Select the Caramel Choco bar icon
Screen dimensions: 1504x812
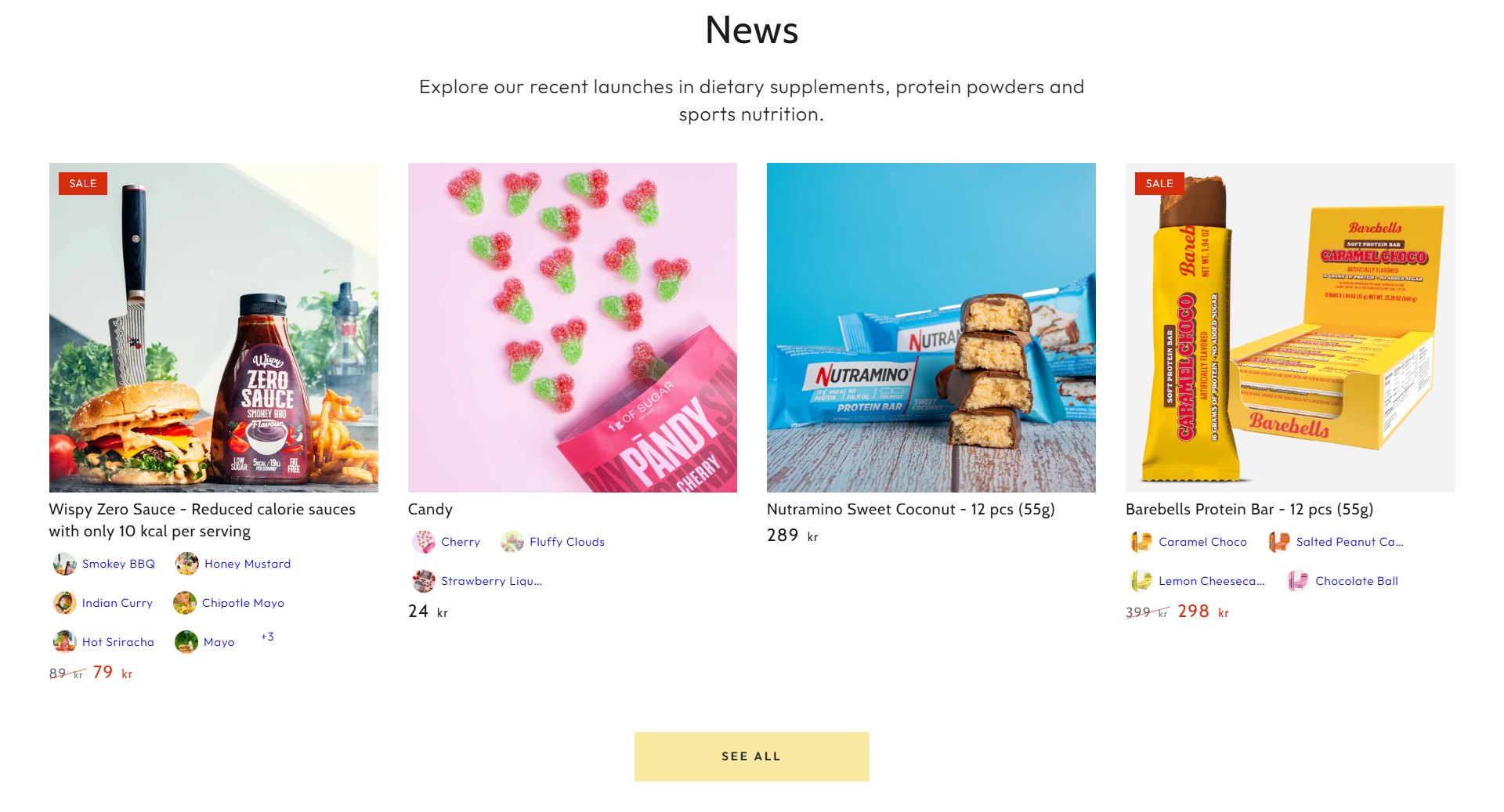1141,542
